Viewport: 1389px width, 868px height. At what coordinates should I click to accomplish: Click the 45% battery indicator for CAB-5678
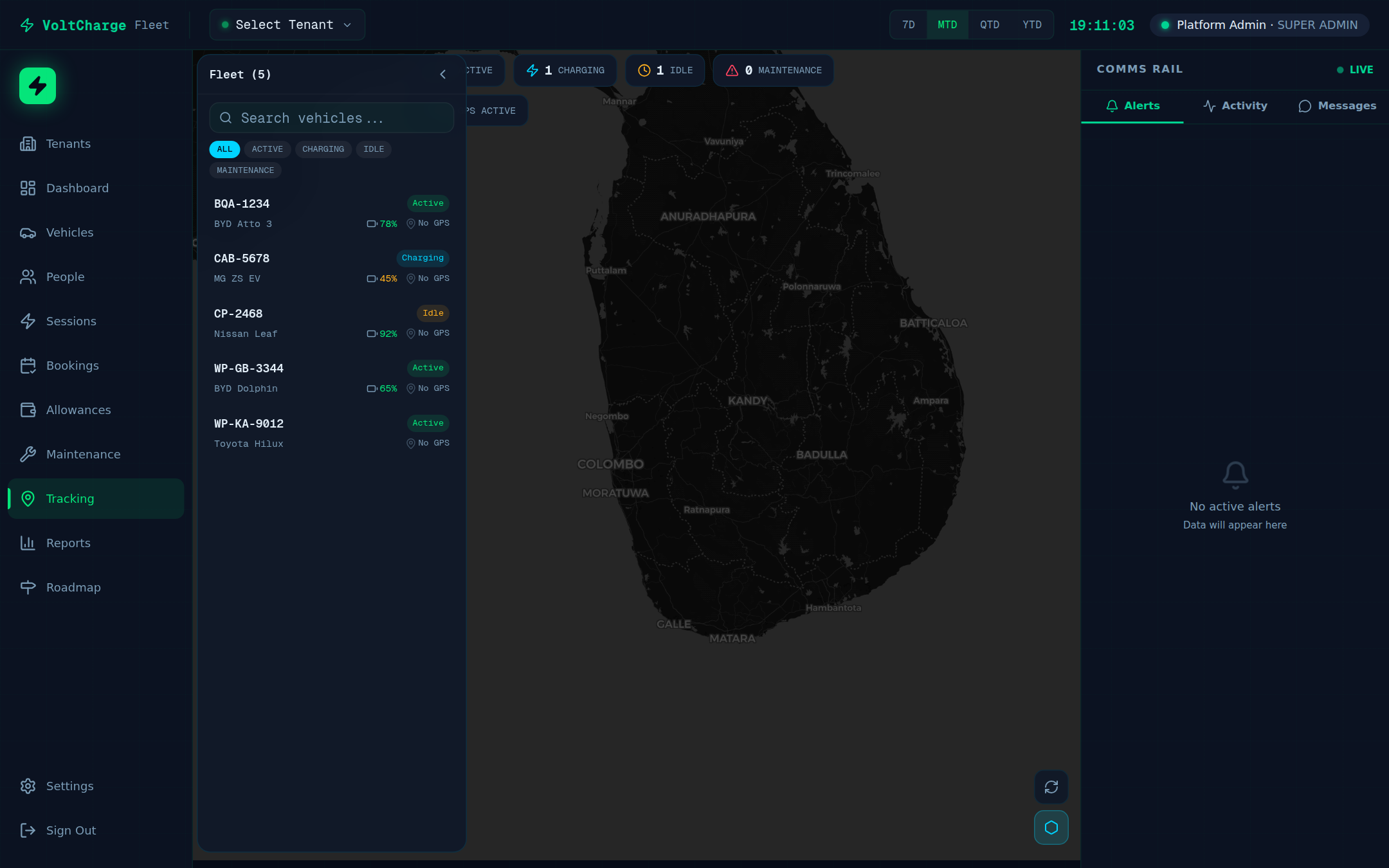point(382,278)
